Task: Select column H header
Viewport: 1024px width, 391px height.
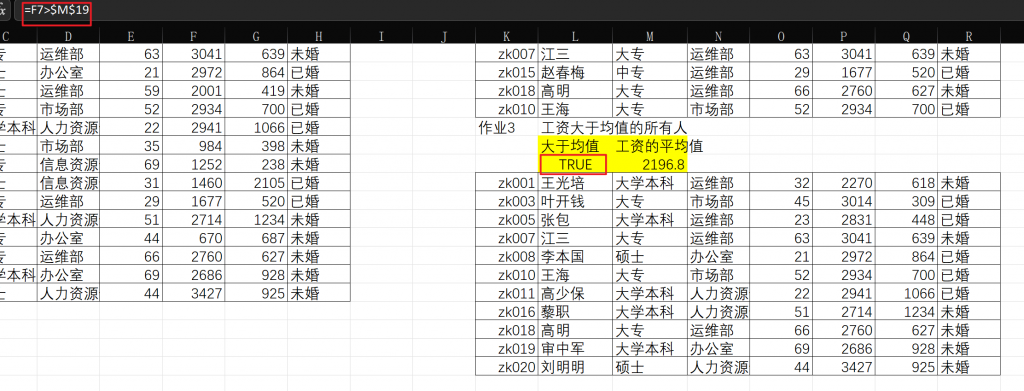Action: (x=319, y=36)
